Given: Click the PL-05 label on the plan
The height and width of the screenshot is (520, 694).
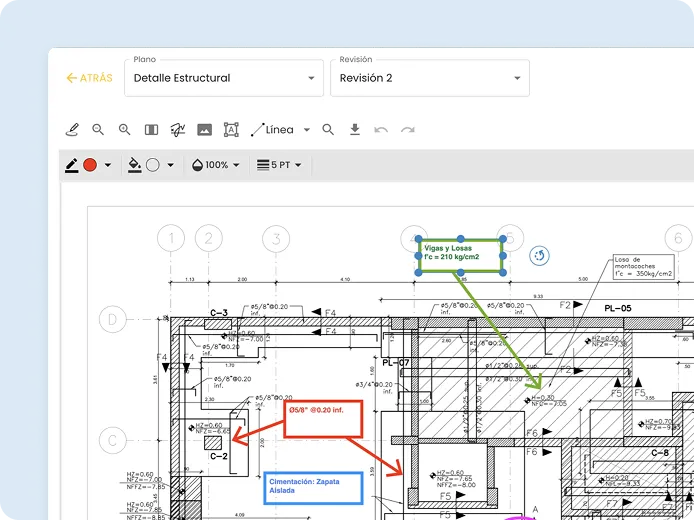Looking at the screenshot, I should [617, 308].
